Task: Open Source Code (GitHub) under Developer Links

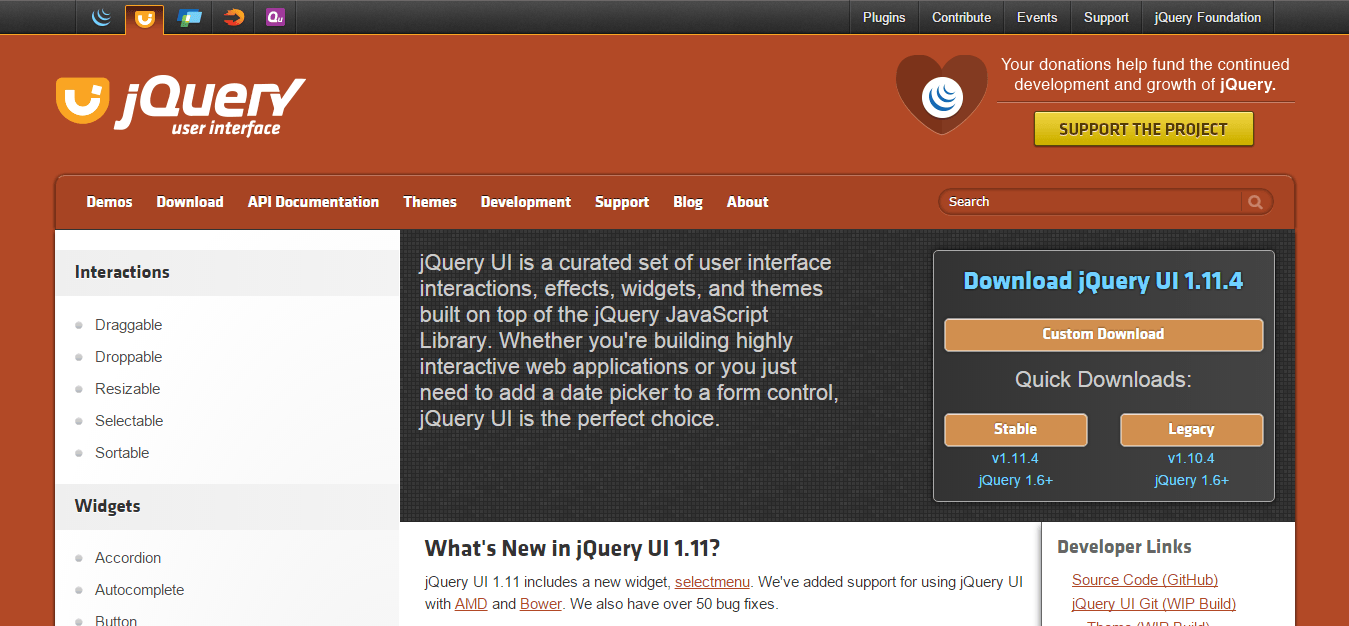Action: click(x=1144, y=579)
